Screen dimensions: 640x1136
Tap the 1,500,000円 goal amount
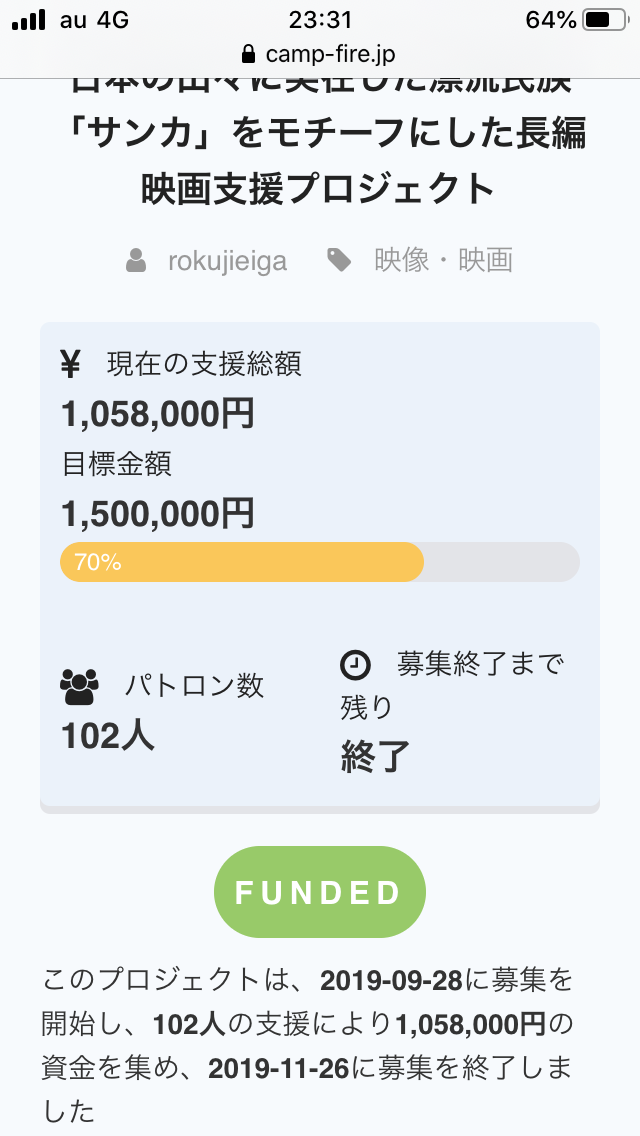[158, 513]
